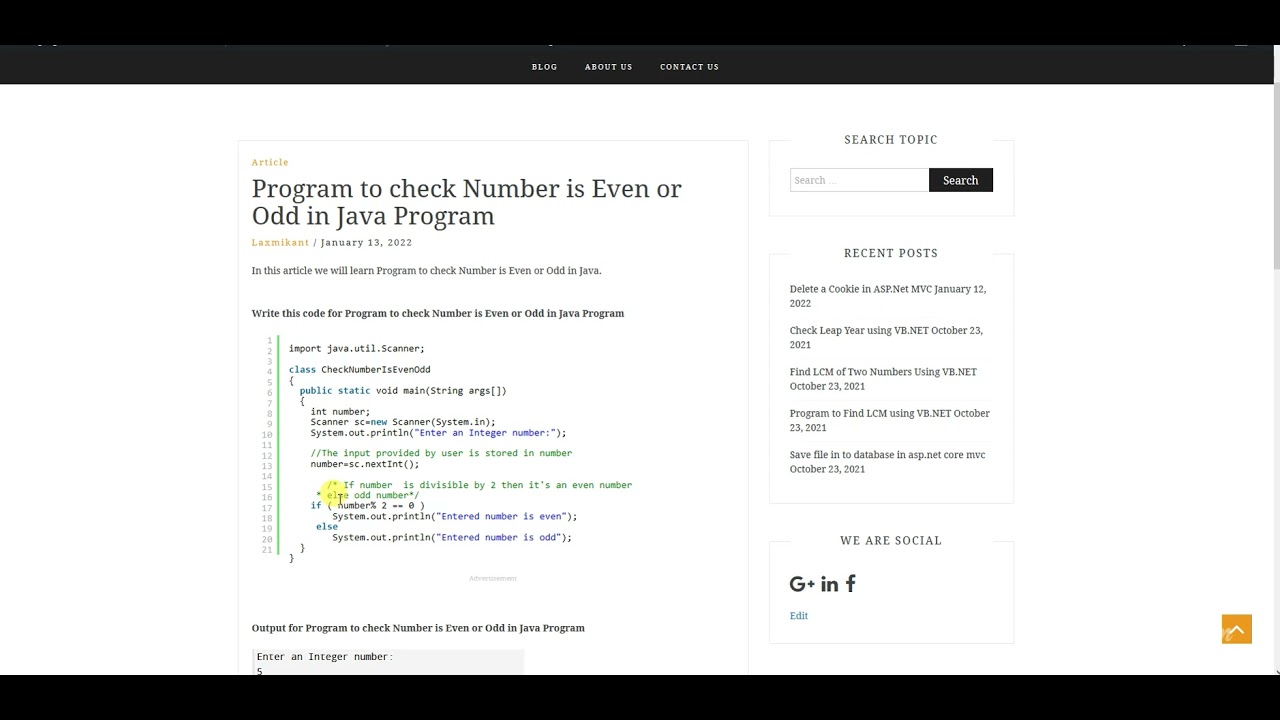This screenshot has width=1280, height=720.
Task: Click the WE ARE SOCIAL widget heading
Action: [x=891, y=541]
